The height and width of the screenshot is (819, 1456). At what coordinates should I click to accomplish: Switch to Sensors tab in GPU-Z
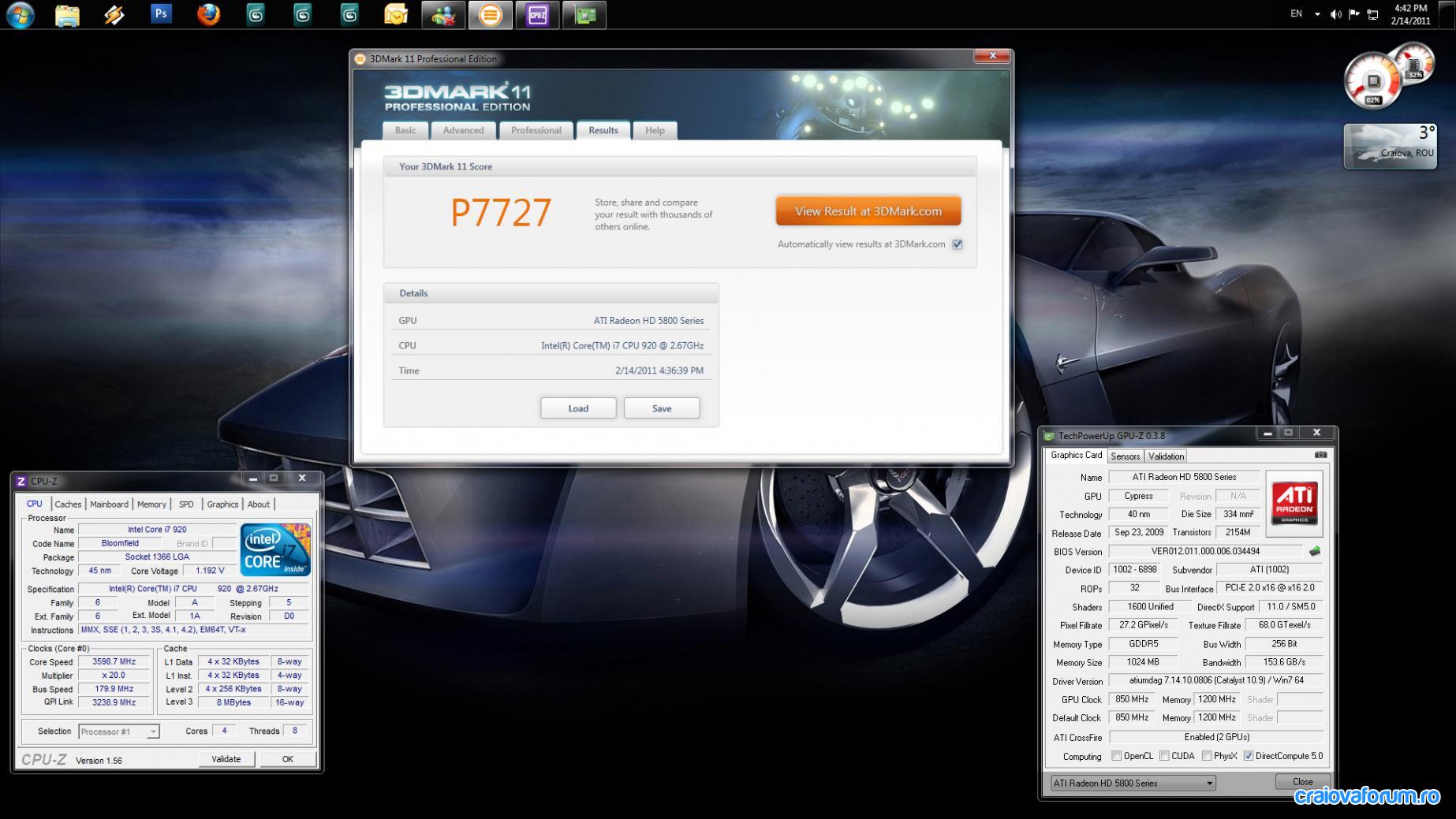point(1126,456)
